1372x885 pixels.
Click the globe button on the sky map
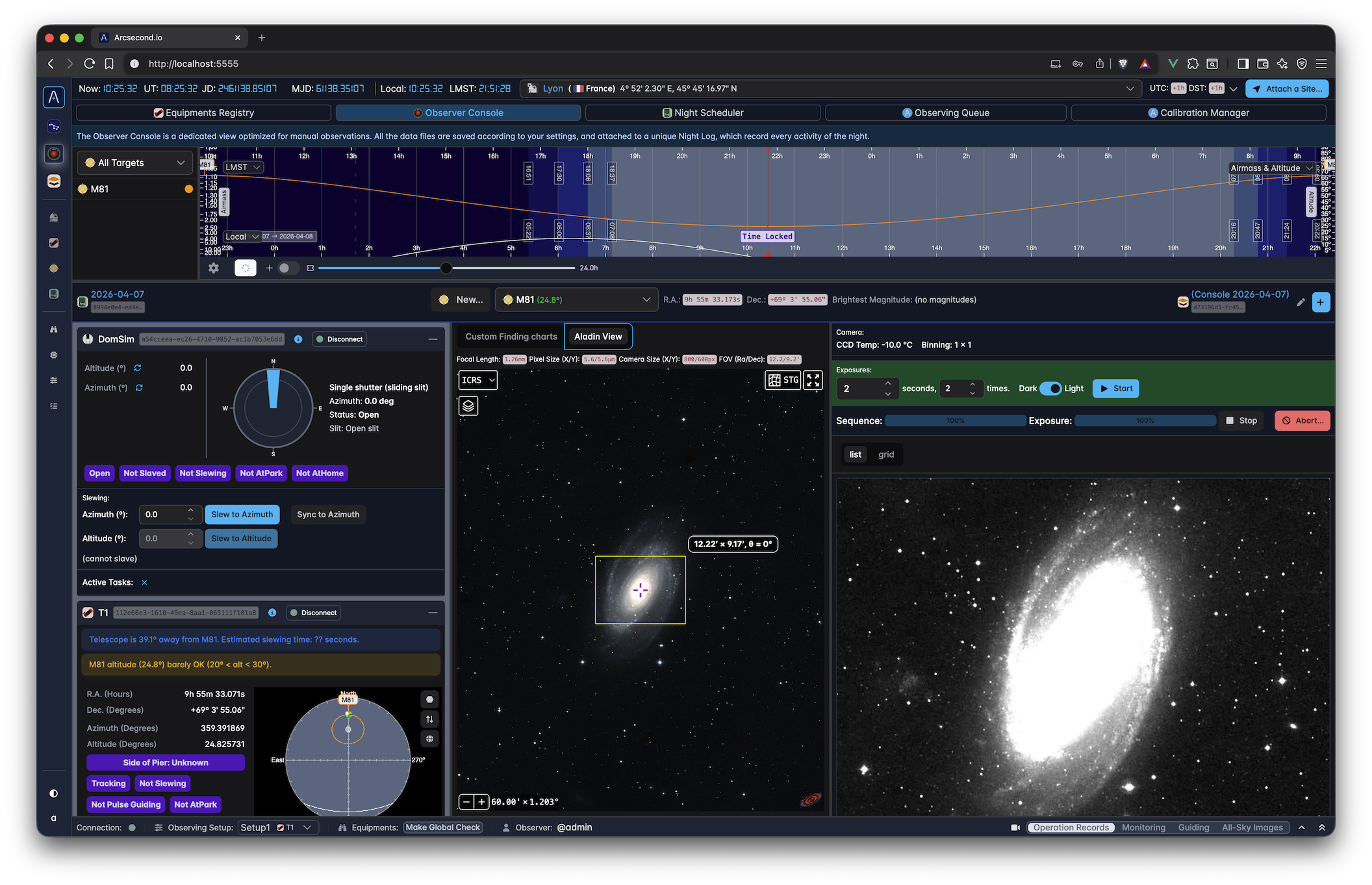point(429,739)
